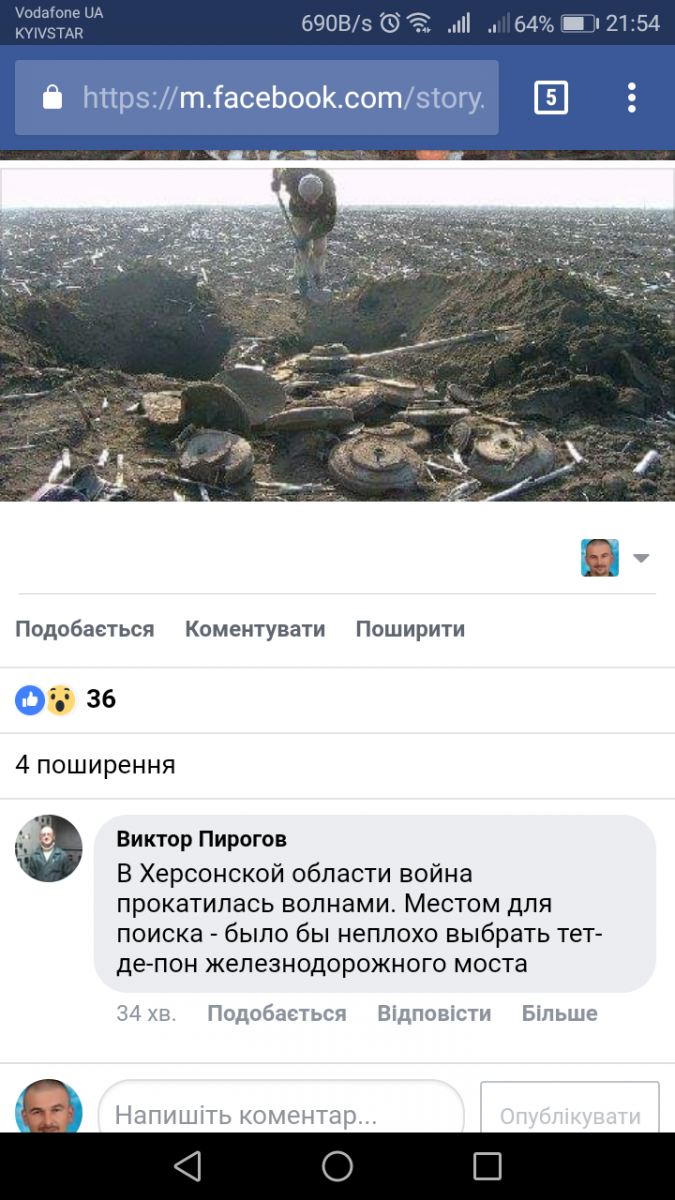Click Подобається under the post

tap(85, 629)
